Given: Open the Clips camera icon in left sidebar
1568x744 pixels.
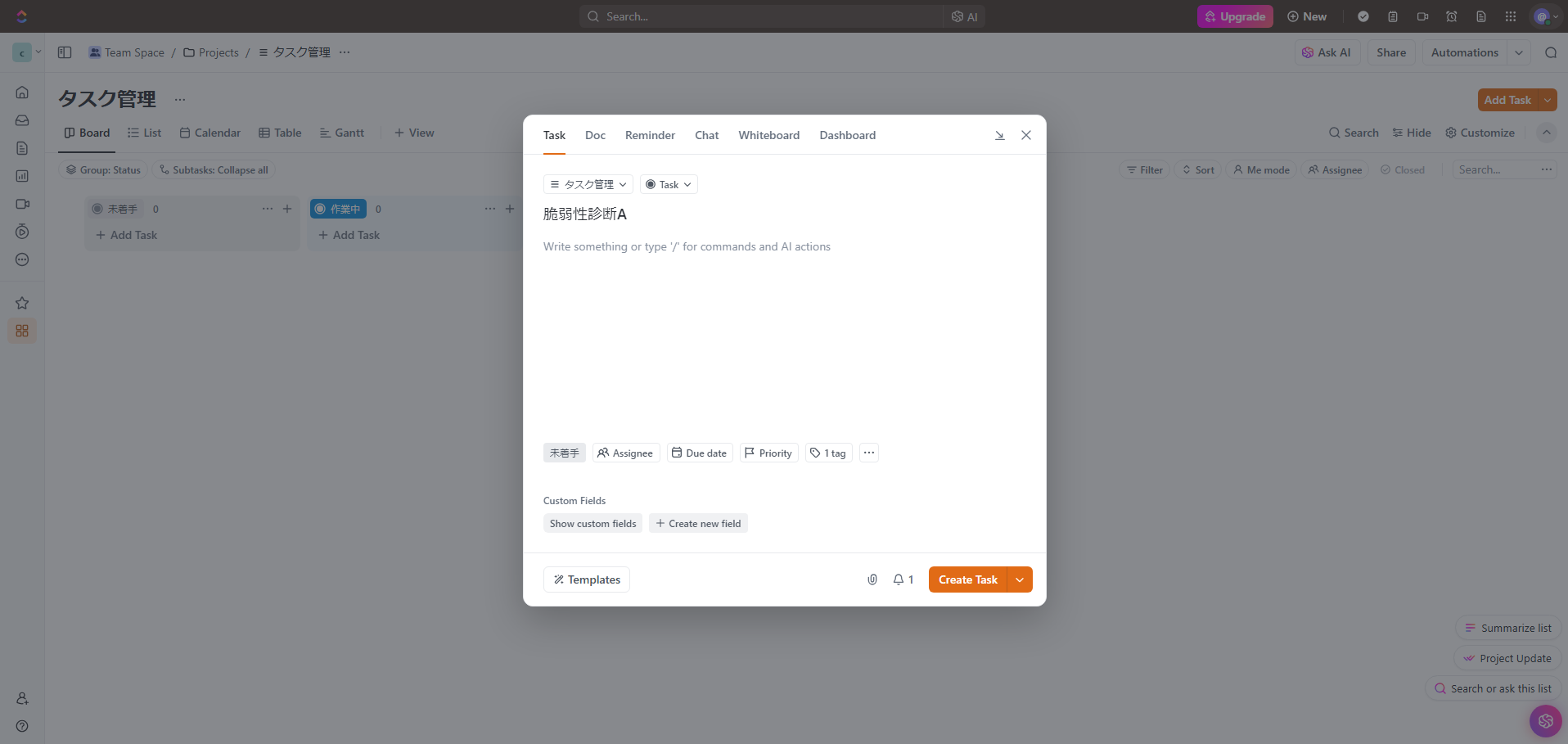Looking at the screenshot, I should [22, 204].
